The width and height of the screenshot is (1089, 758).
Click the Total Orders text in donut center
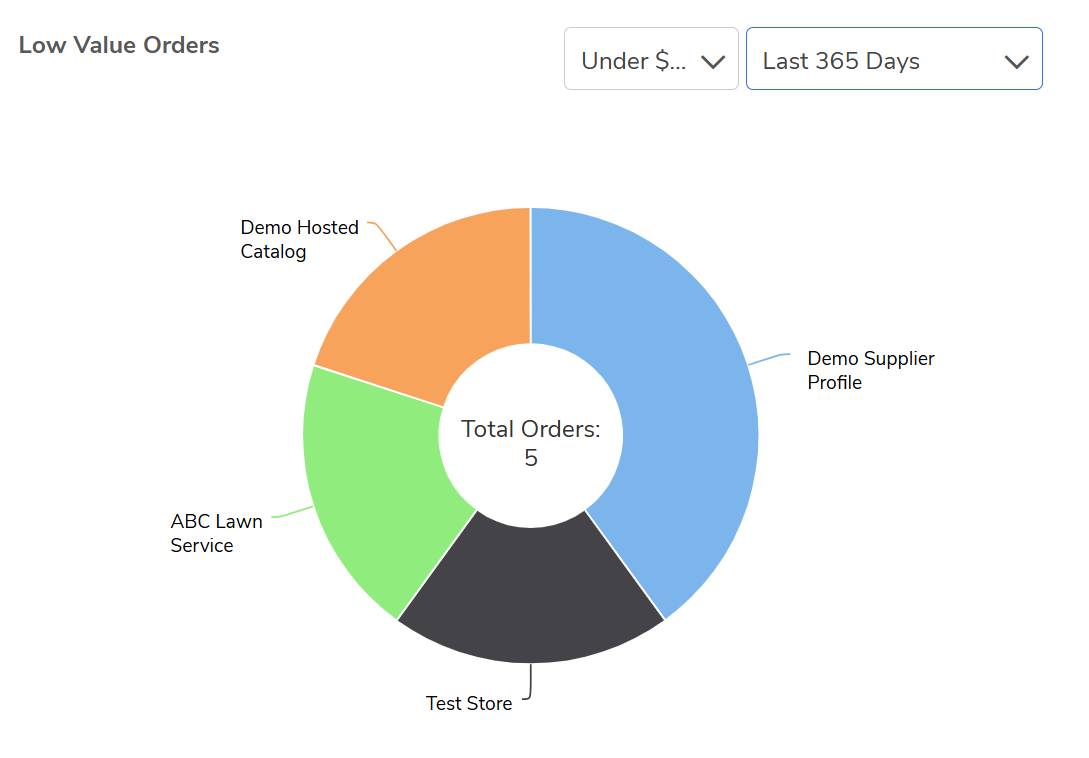[530, 430]
